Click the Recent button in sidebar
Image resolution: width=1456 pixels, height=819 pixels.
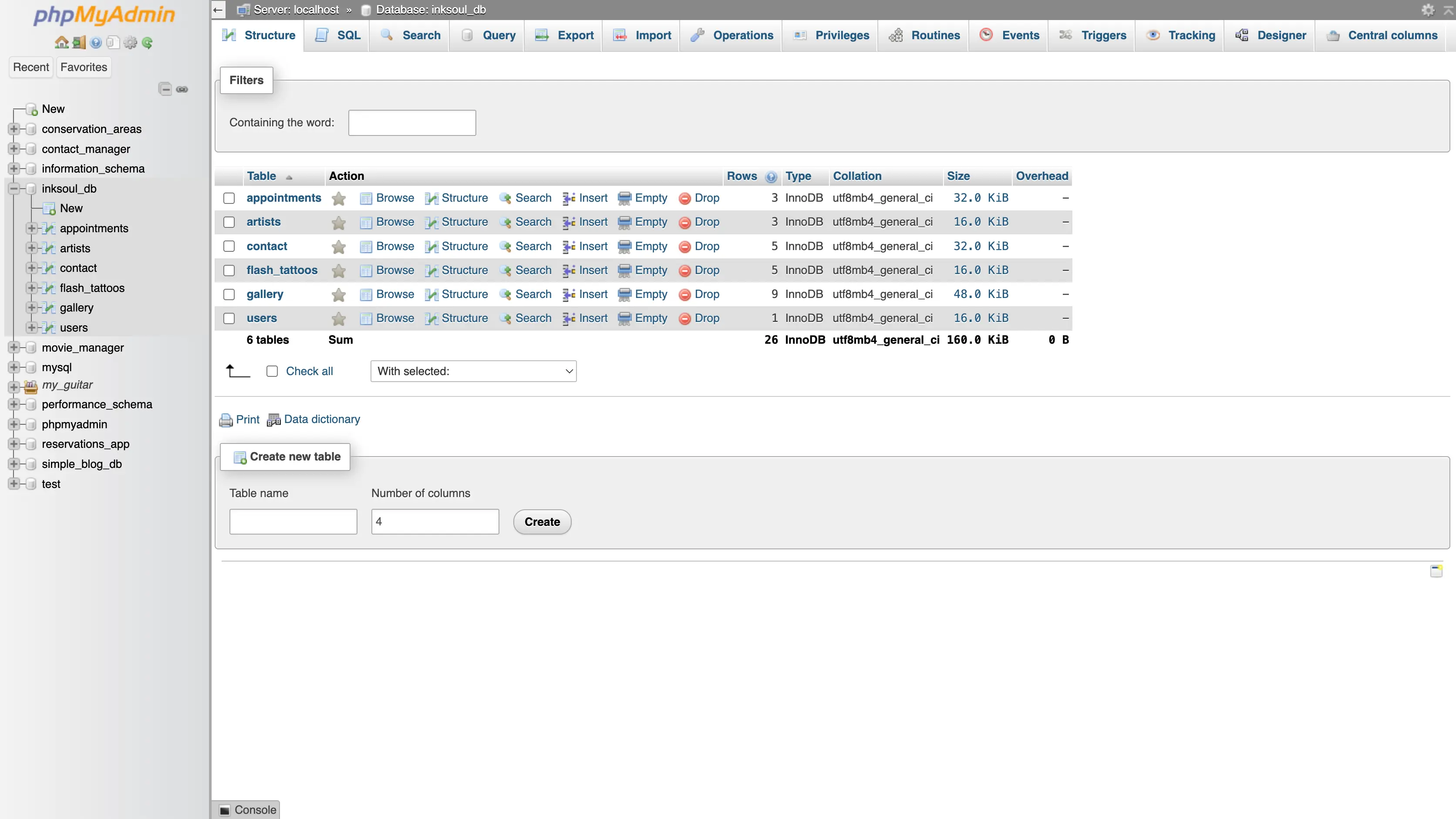tap(31, 68)
